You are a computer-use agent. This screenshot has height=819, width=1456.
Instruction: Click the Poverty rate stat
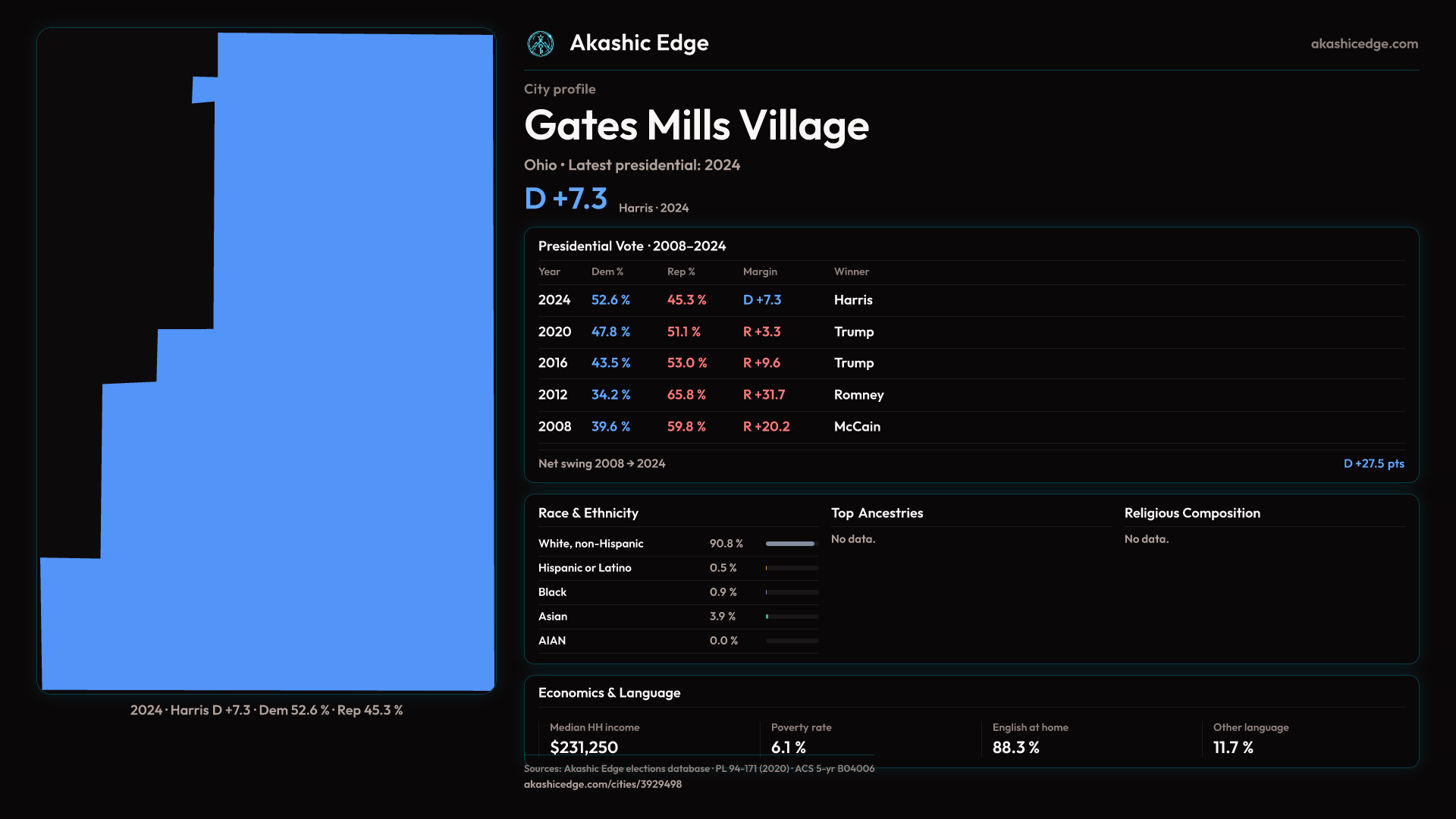click(x=801, y=737)
